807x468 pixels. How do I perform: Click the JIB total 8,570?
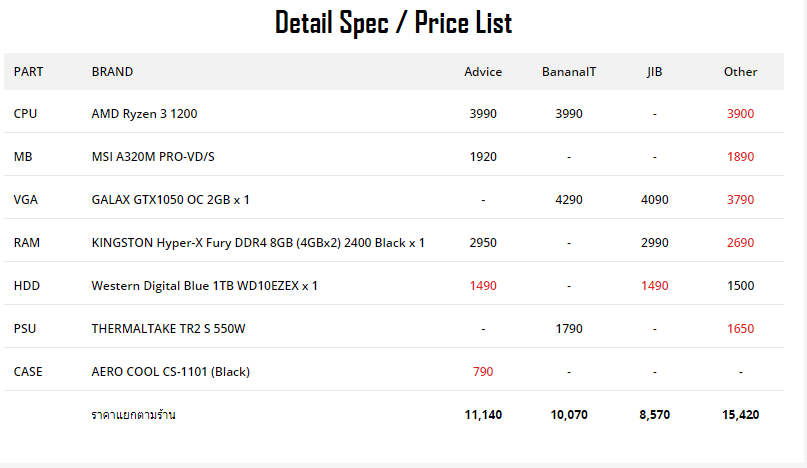[655, 414]
